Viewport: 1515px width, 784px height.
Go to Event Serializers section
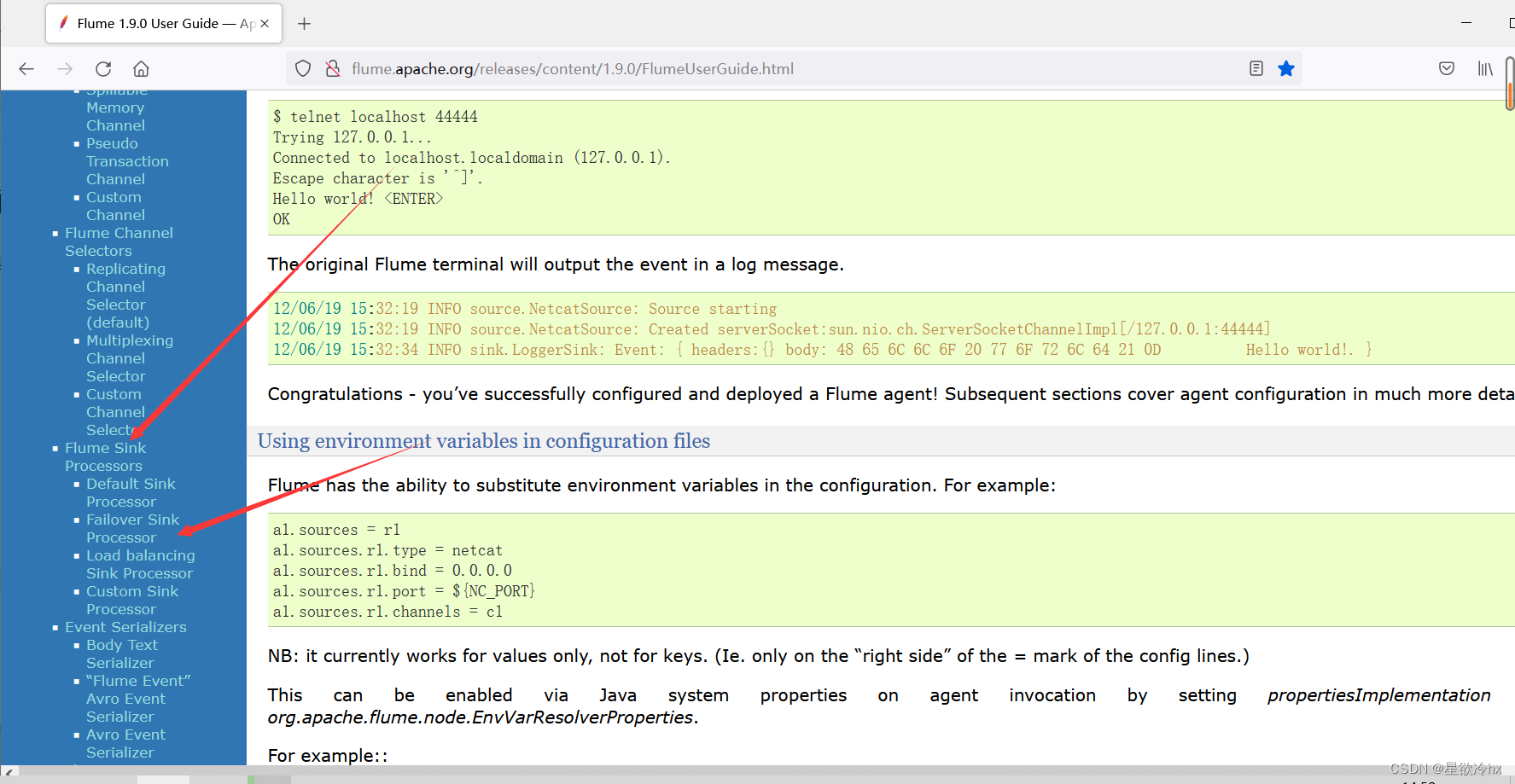pyautogui.click(x=125, y=627)
